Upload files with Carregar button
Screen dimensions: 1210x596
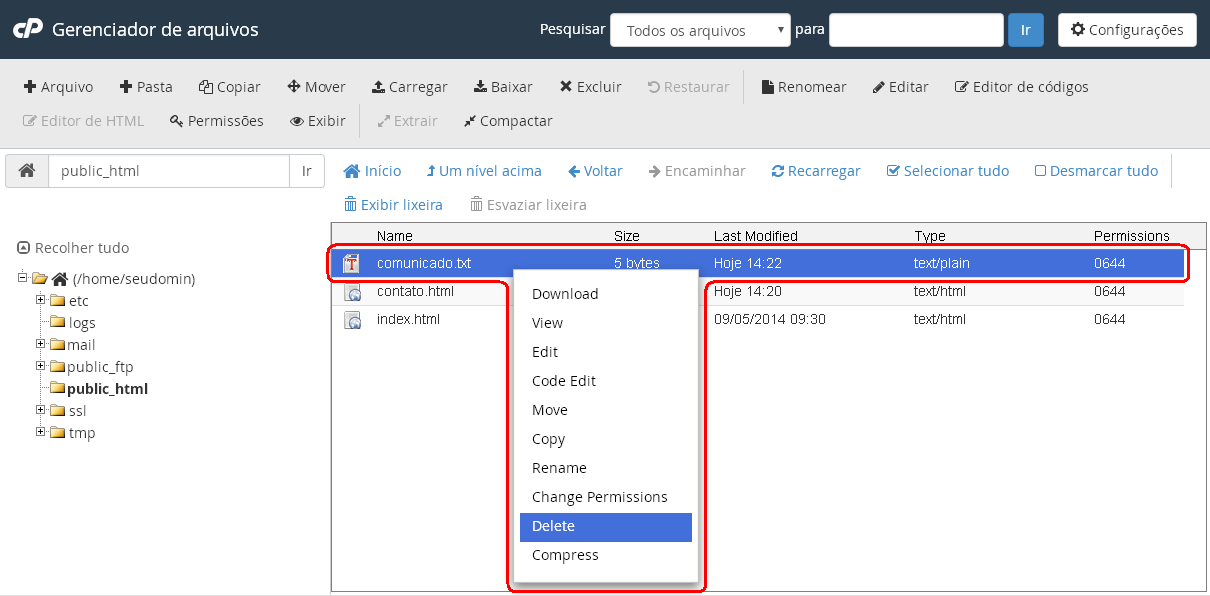(x=410, y=87)
